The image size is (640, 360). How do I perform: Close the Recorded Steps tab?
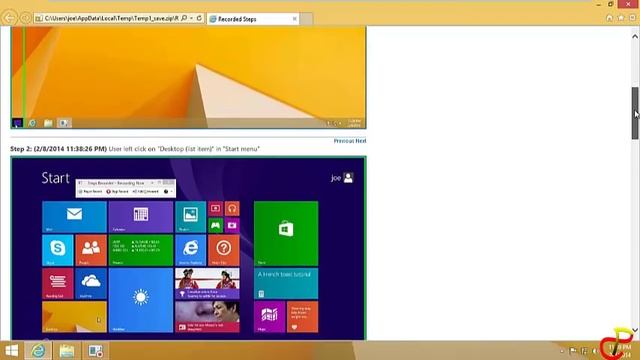coord(294,19)
